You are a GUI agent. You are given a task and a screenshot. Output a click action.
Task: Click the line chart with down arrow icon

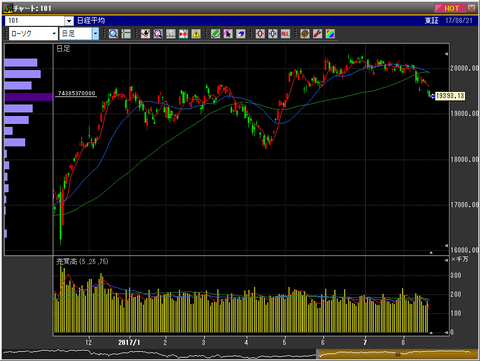(x=145, y=34)
